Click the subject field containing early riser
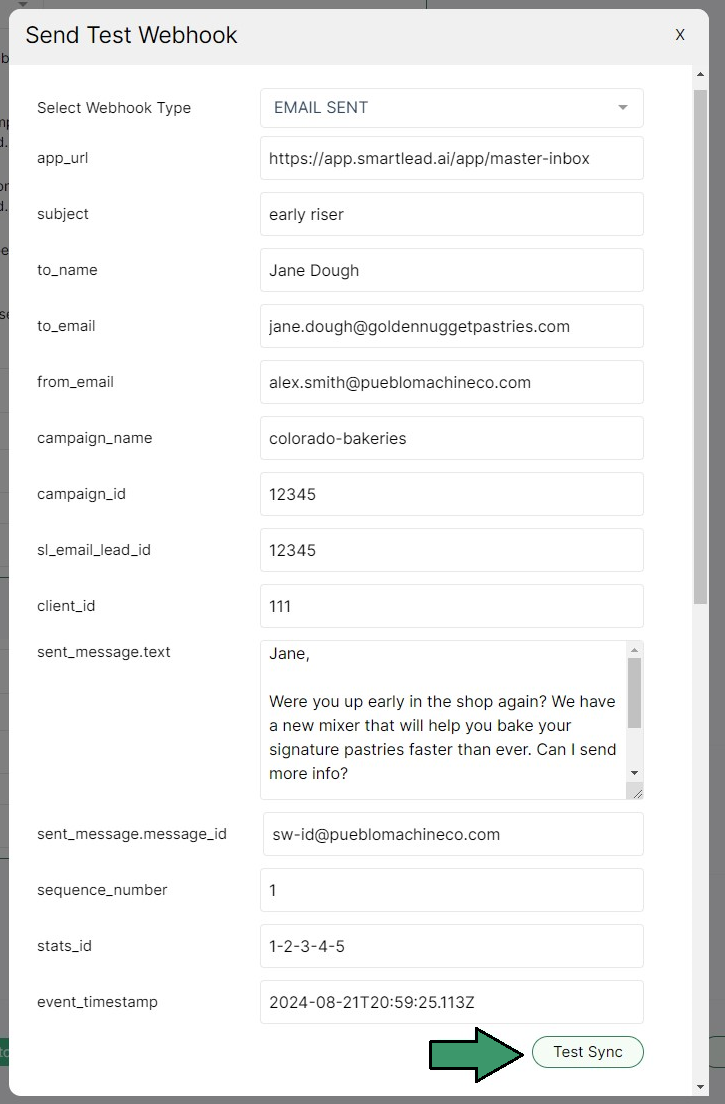 coord(451,214)
